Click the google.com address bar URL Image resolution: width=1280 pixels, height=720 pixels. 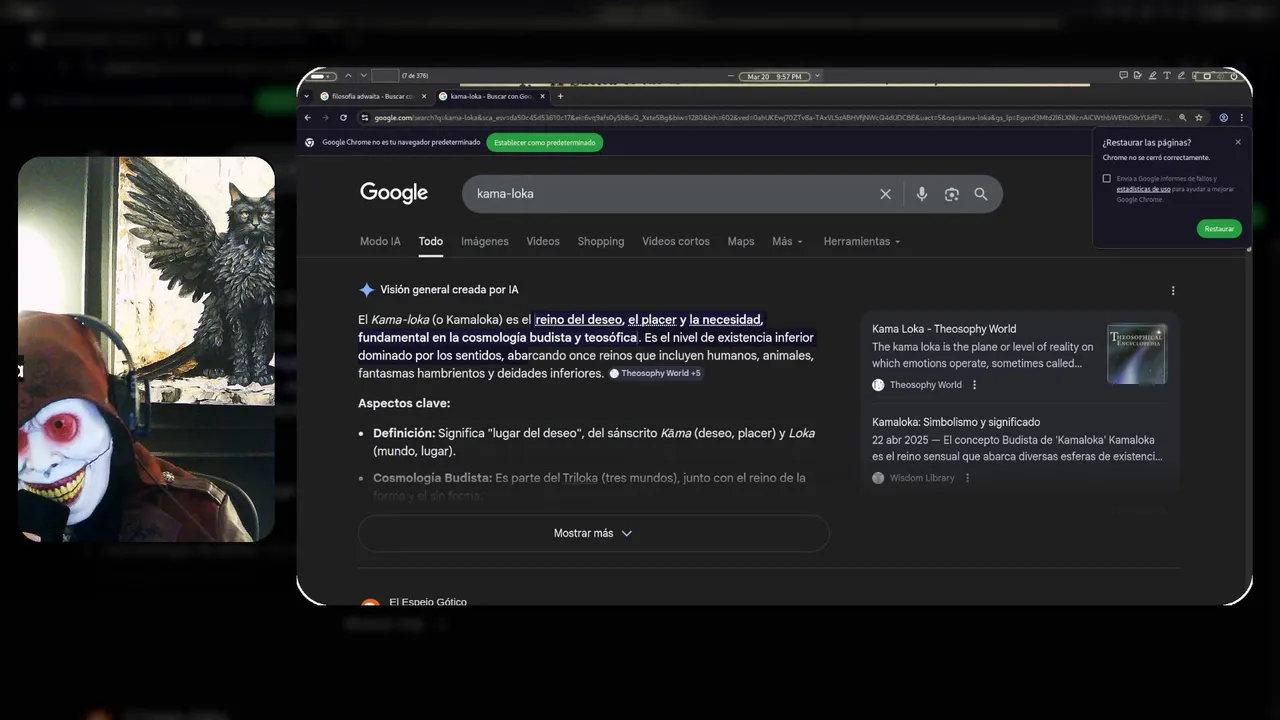point(770,117)
